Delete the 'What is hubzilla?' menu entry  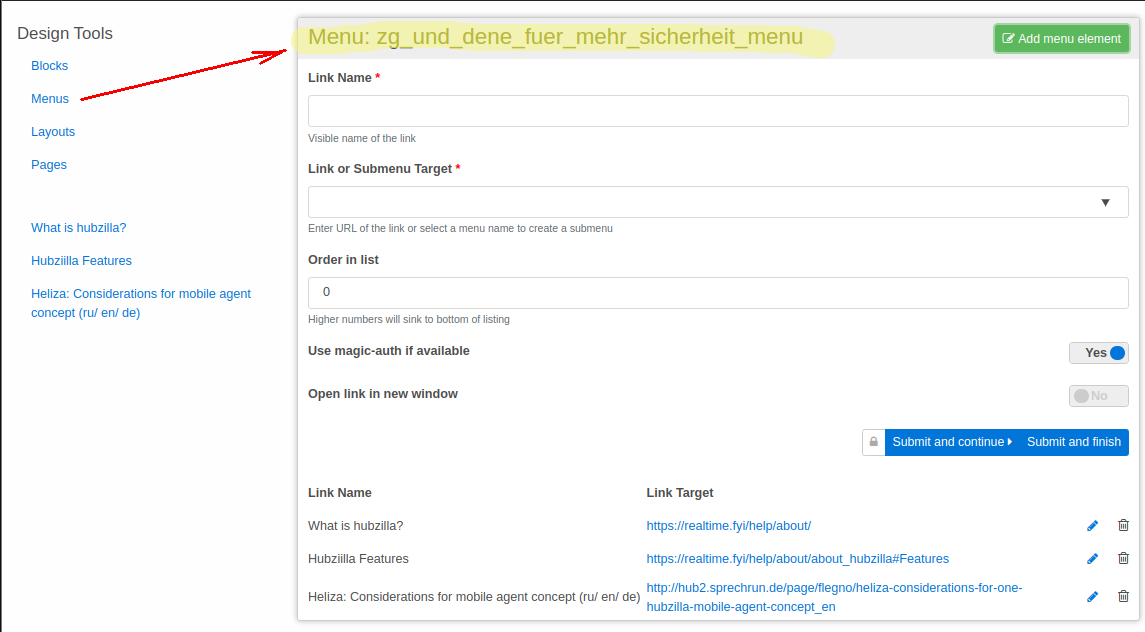(1123, 526)
